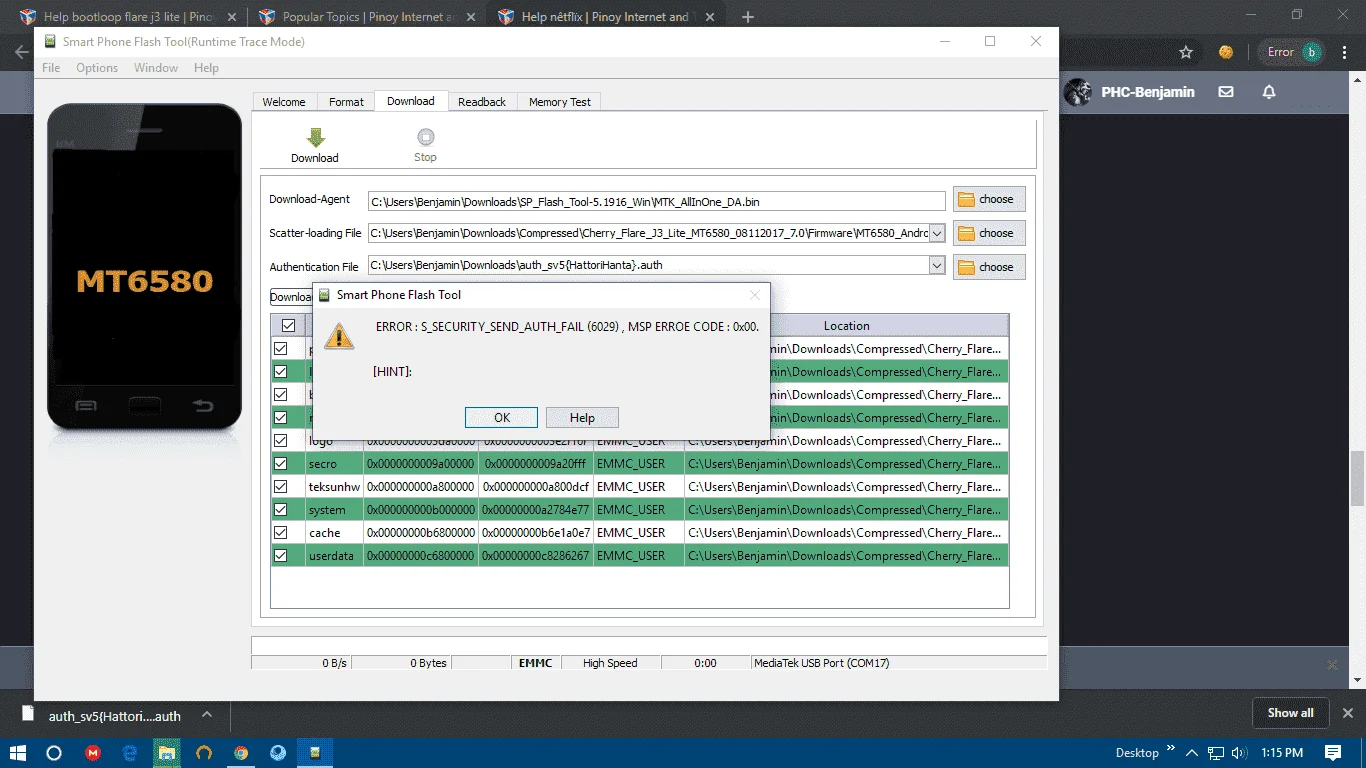Open the notifications bell on the forum page
This screenshot has width=1366, height=768.
click(x=1269, y=92)
